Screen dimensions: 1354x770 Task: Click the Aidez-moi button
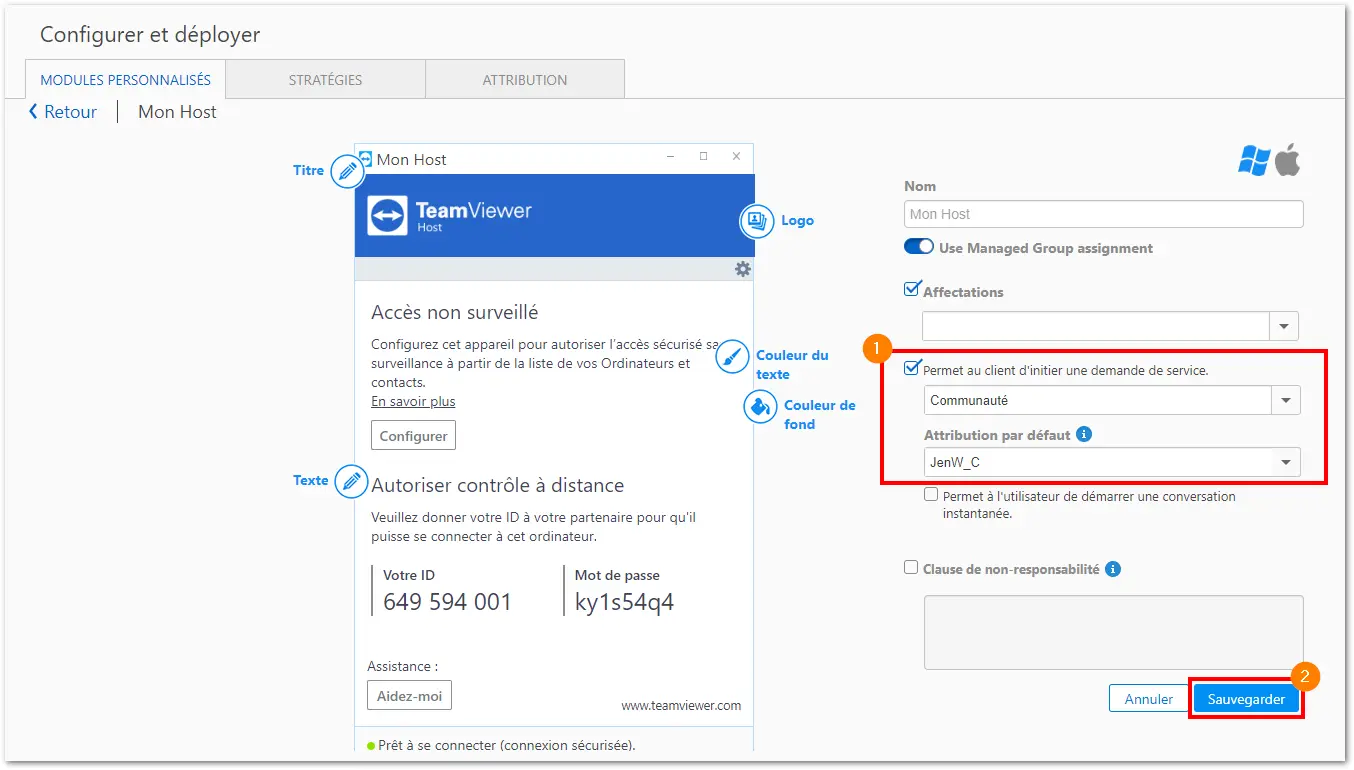tap(409, 696)
